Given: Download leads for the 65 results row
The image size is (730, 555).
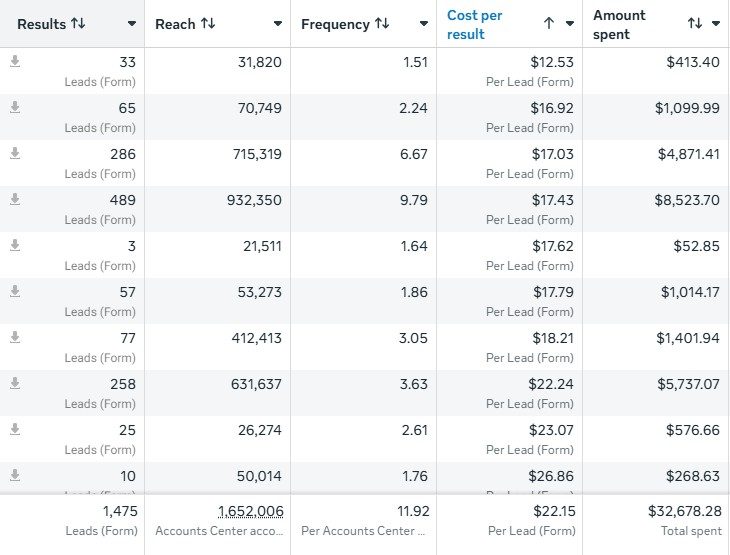Looking at the screenshot, I should [15, 107].
